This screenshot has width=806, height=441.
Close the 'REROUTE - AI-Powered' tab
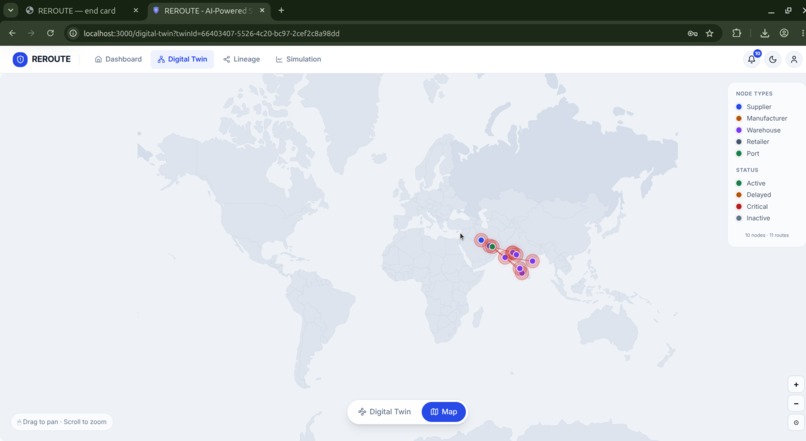coord(262,10)
